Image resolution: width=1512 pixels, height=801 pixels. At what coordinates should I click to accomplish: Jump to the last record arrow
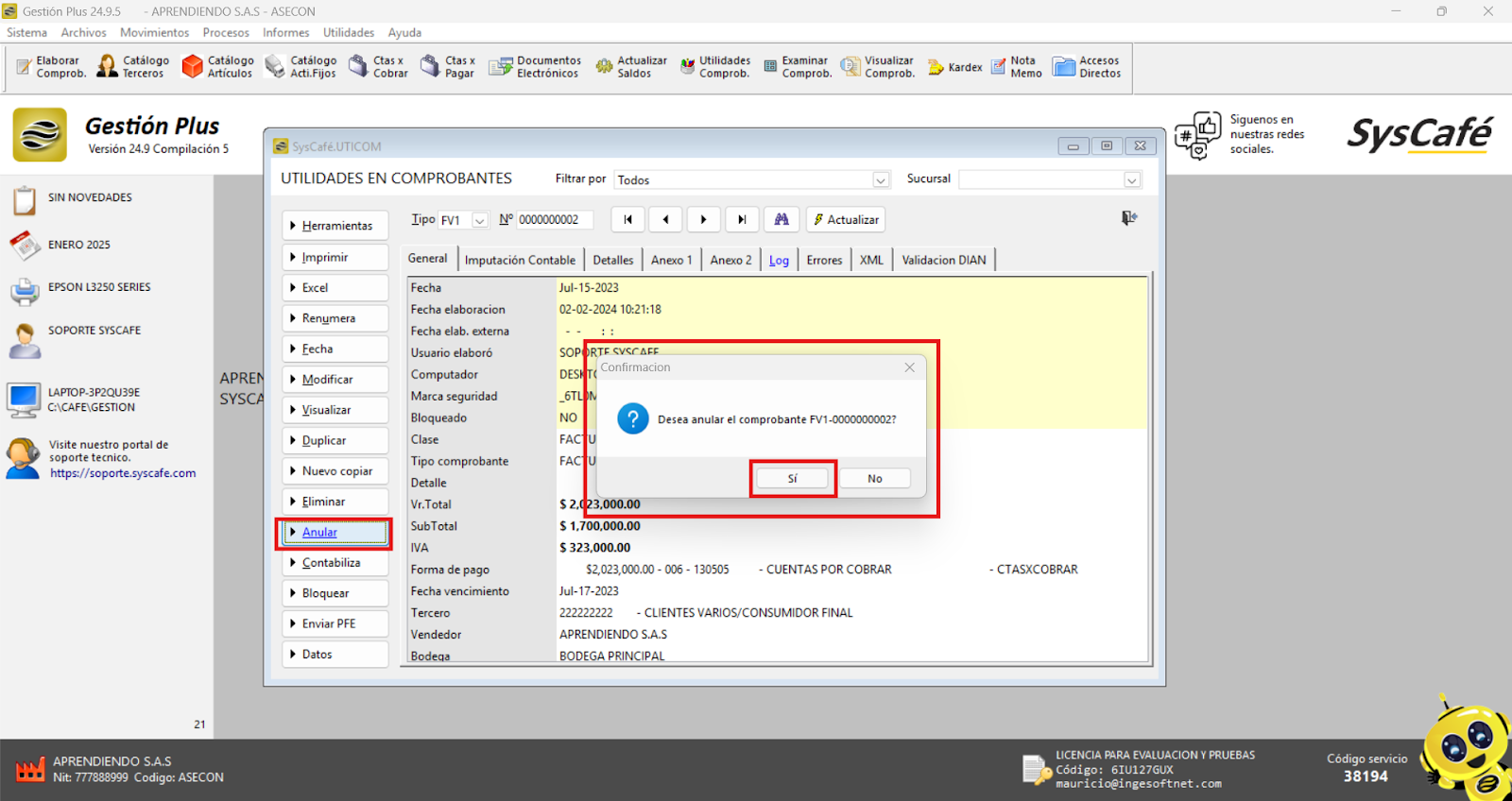742,219
